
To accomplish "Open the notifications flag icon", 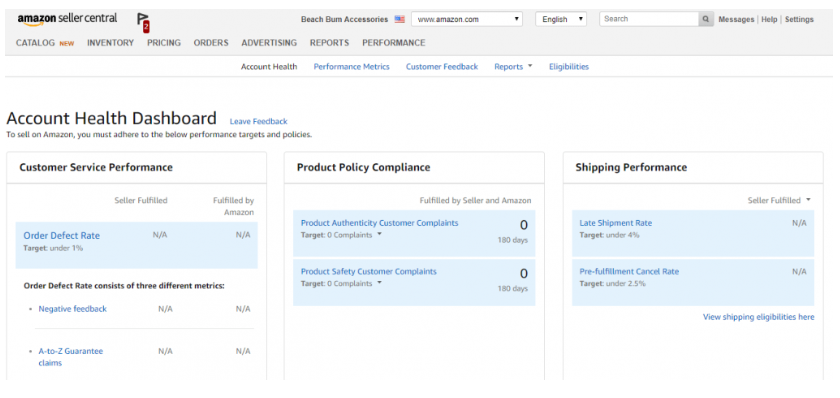I will pyautogui.click(x=142, y=22).
